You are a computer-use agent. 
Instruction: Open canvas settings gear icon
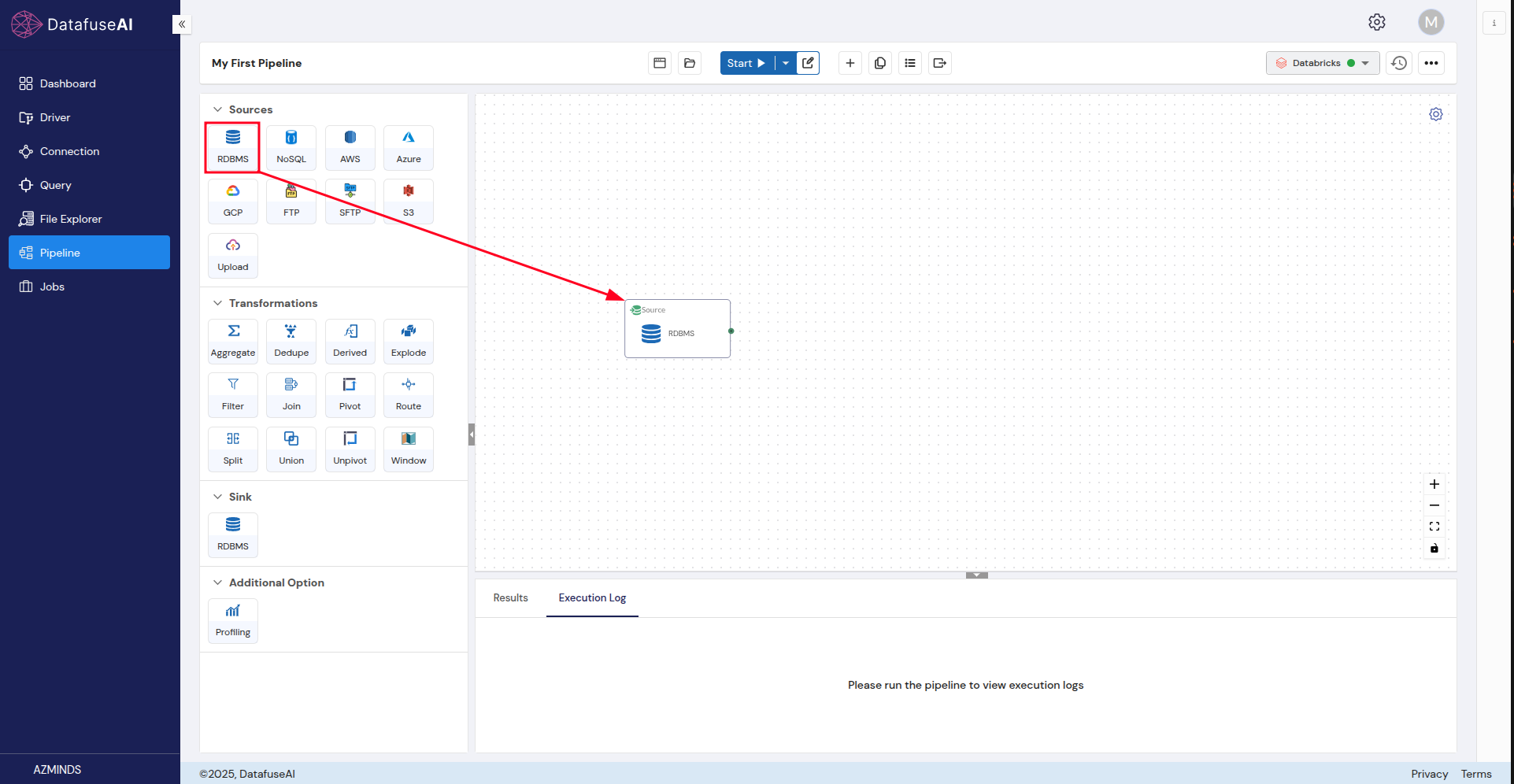pyautogui.click(x=1435, y=114)
